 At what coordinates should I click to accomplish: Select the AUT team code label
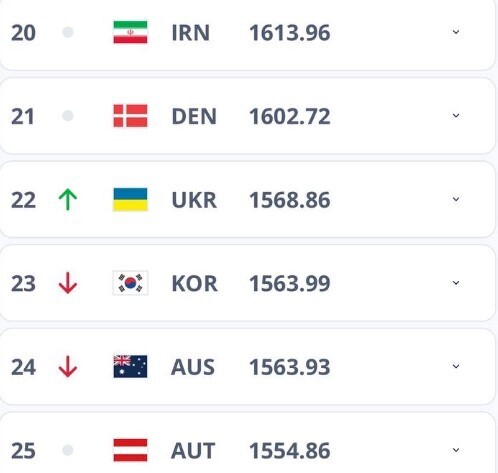[x=193, y=451]
